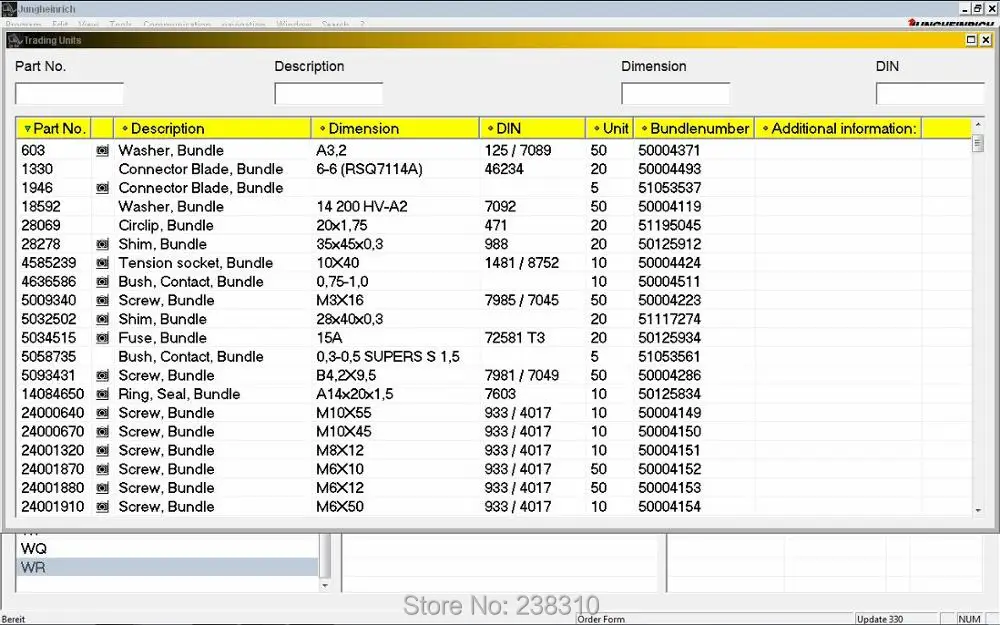Select part number 18592
The height and width of the screenshot is (625, 1000).
[x=41, y=207]
